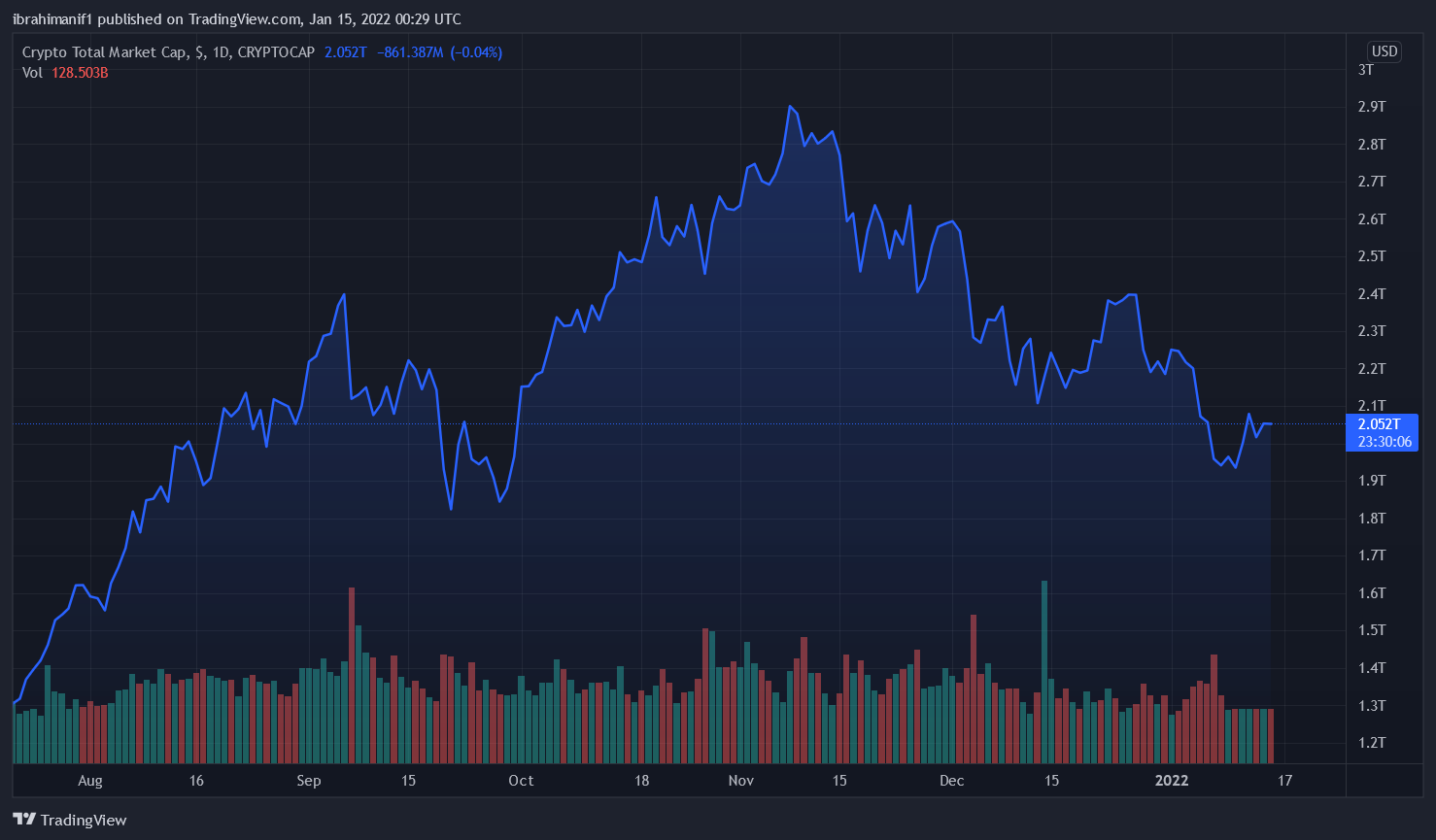The image size is (1436, 840).
Task: Click the 1.3T price axis label
Action: point(1372,706)
